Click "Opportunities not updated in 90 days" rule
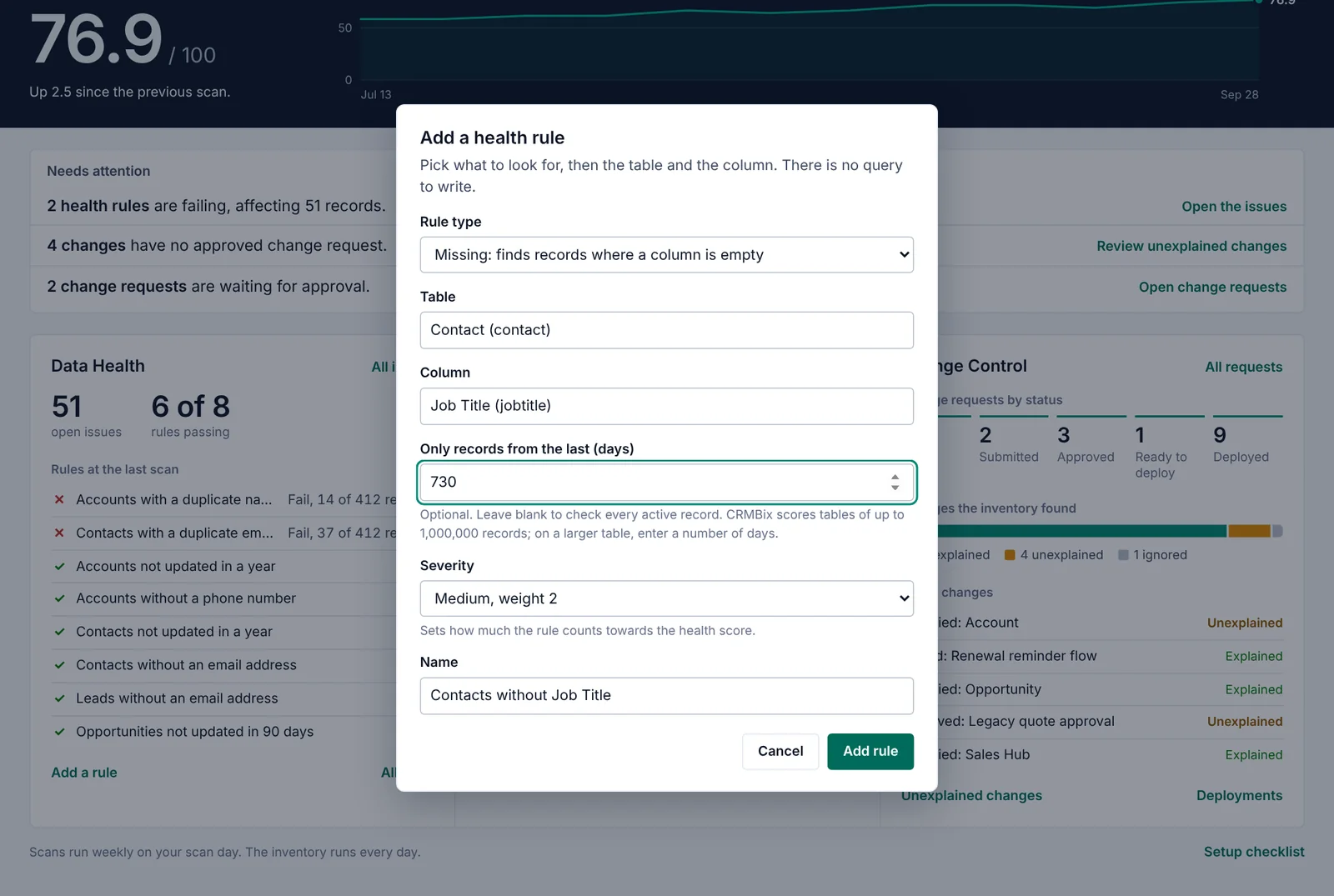The height and width of the screenshot is (896, 1334). pyautogui.click(x=194, y=732)
